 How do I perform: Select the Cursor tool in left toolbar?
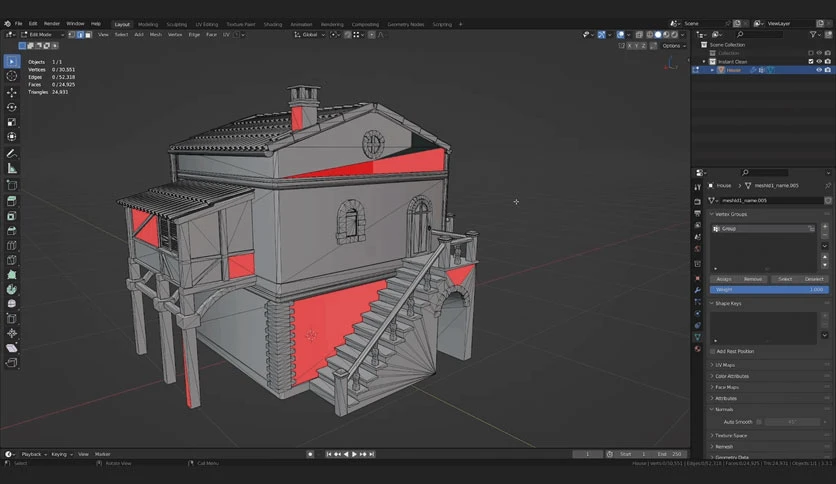(11, 76)
